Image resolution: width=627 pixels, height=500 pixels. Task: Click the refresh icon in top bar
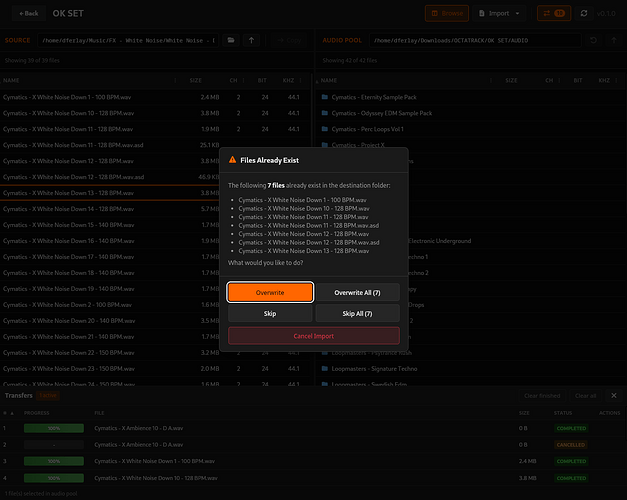[584, 14]
